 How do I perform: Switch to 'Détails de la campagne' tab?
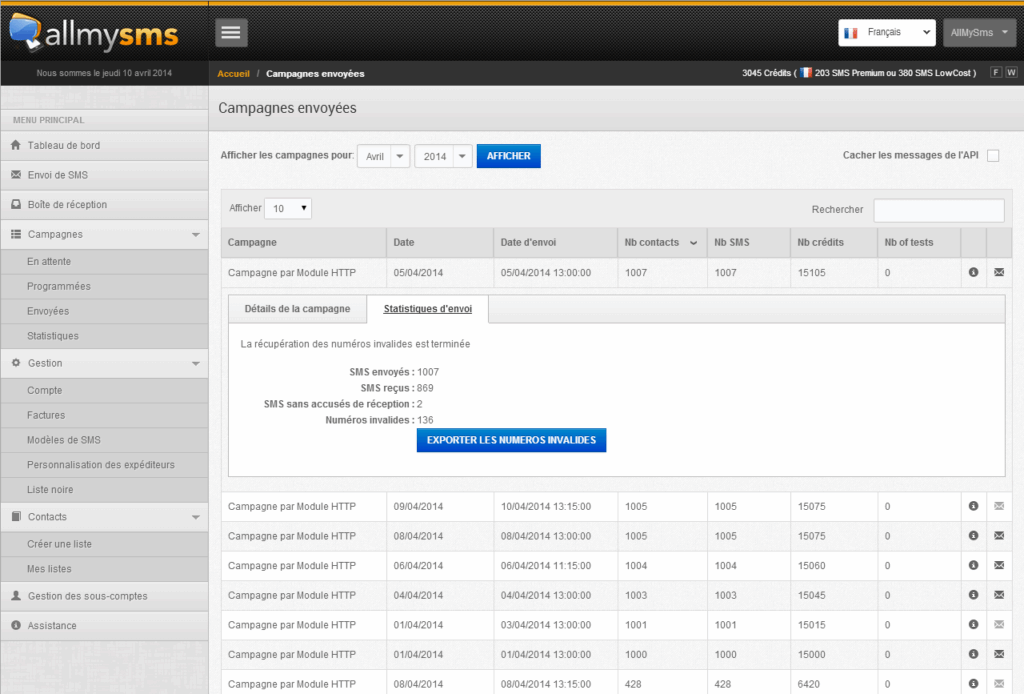coord(297,309)
